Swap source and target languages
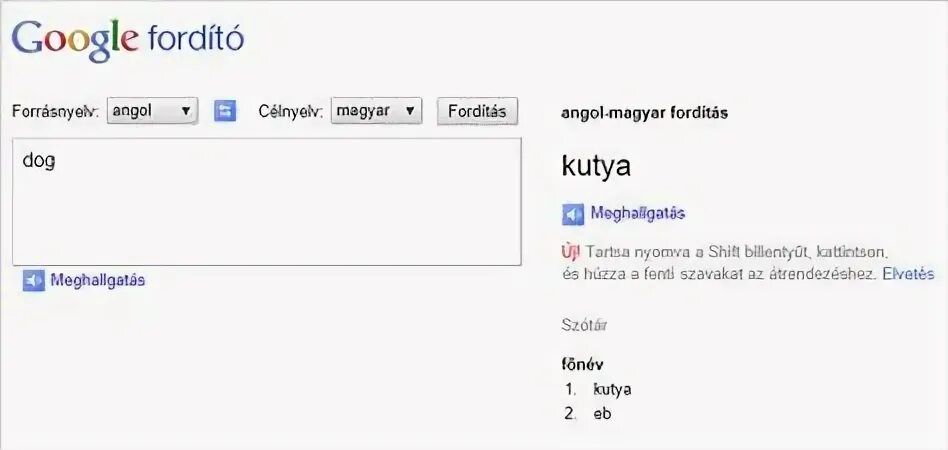The height and width of the screenshot is (450, 948). pyautogui.click(x=226, y=111)
